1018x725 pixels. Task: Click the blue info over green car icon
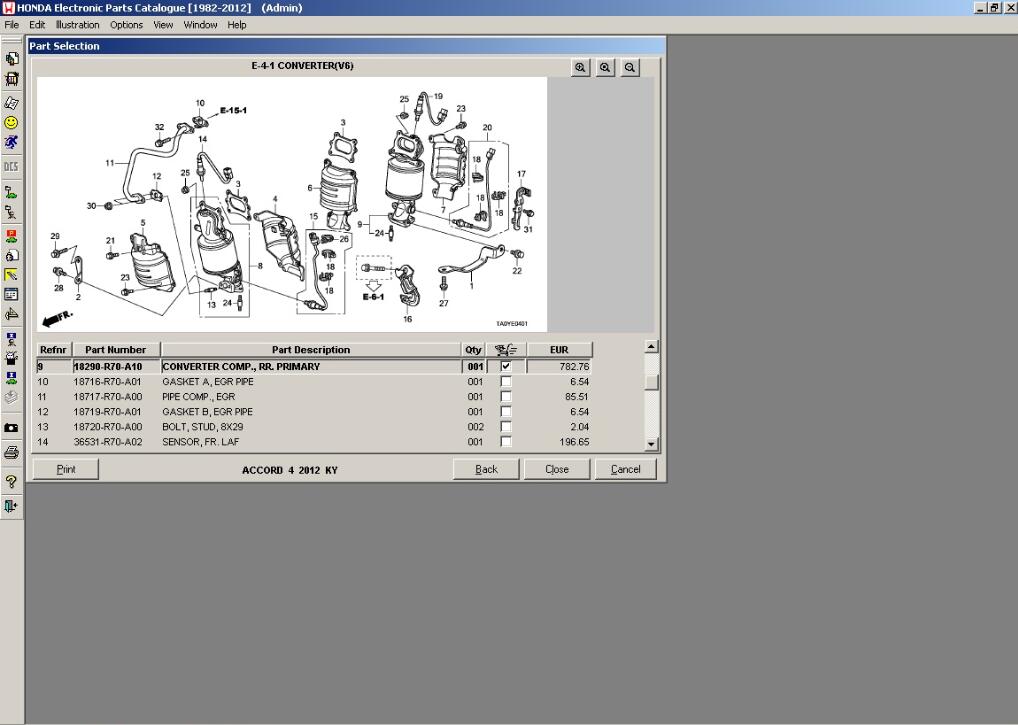point(11,378)
